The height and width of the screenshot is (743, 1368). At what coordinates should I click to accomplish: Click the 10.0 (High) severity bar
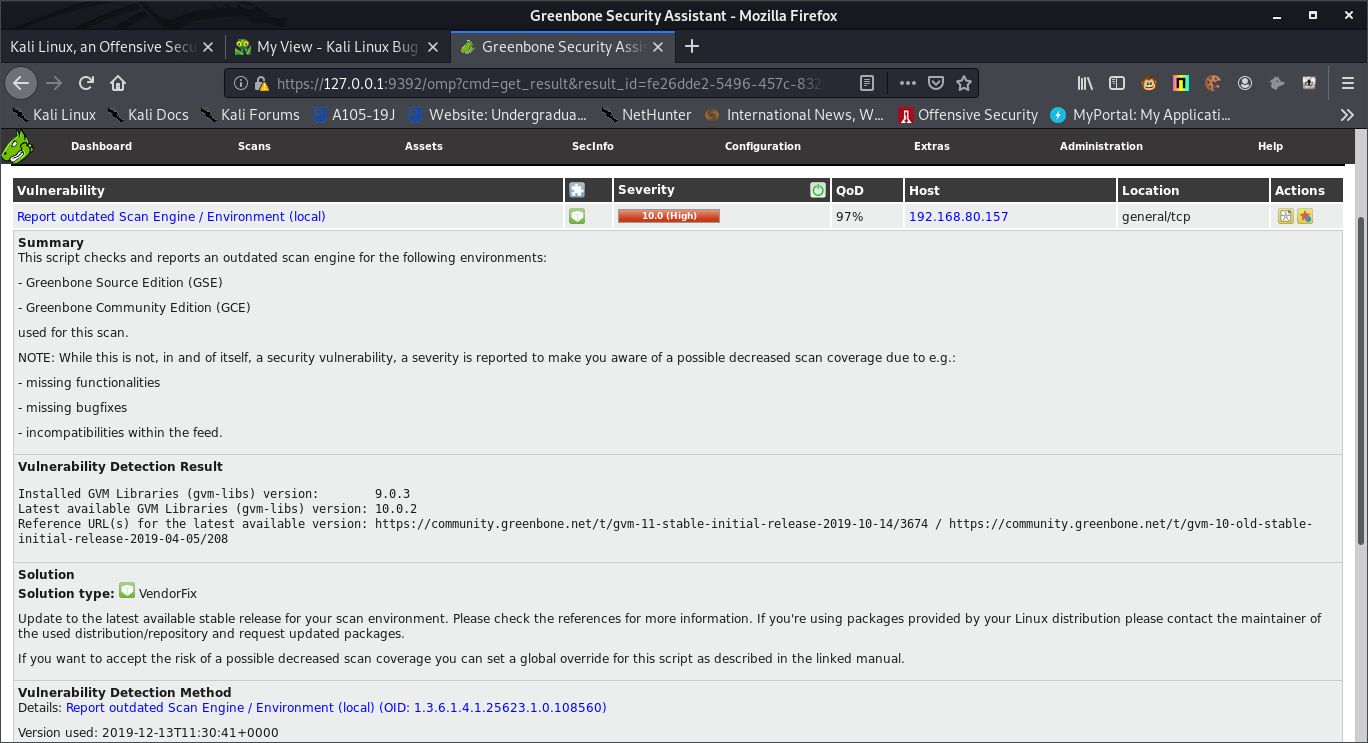[x=668, y=216]
